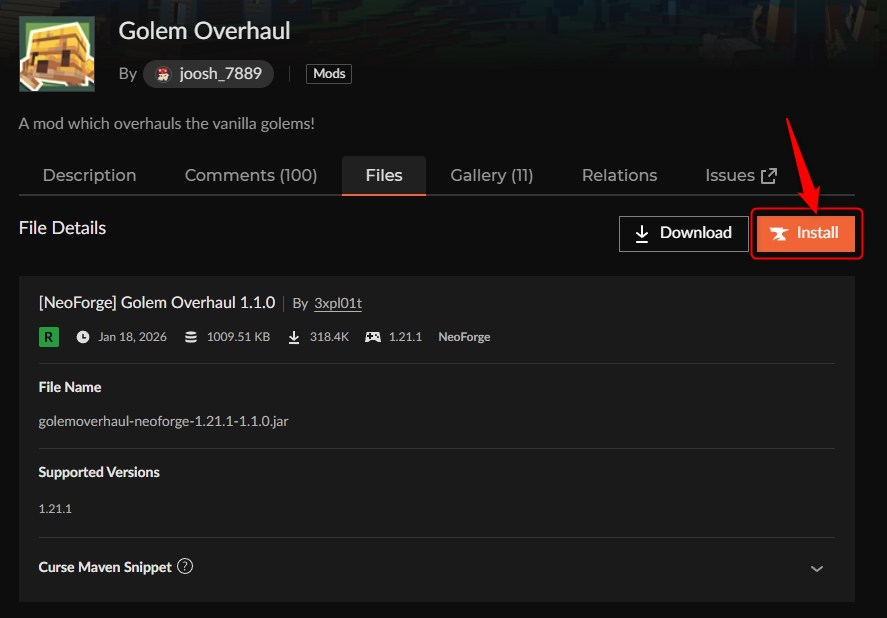Open uploader 3xpl01t's profile link
The width and height of the screenshot is (887, 618).
(x=338, y=303)
